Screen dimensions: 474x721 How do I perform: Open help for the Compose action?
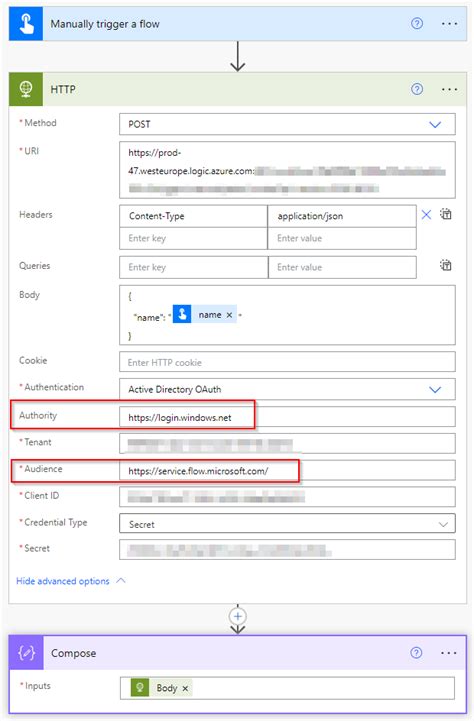tap(416, 653)
